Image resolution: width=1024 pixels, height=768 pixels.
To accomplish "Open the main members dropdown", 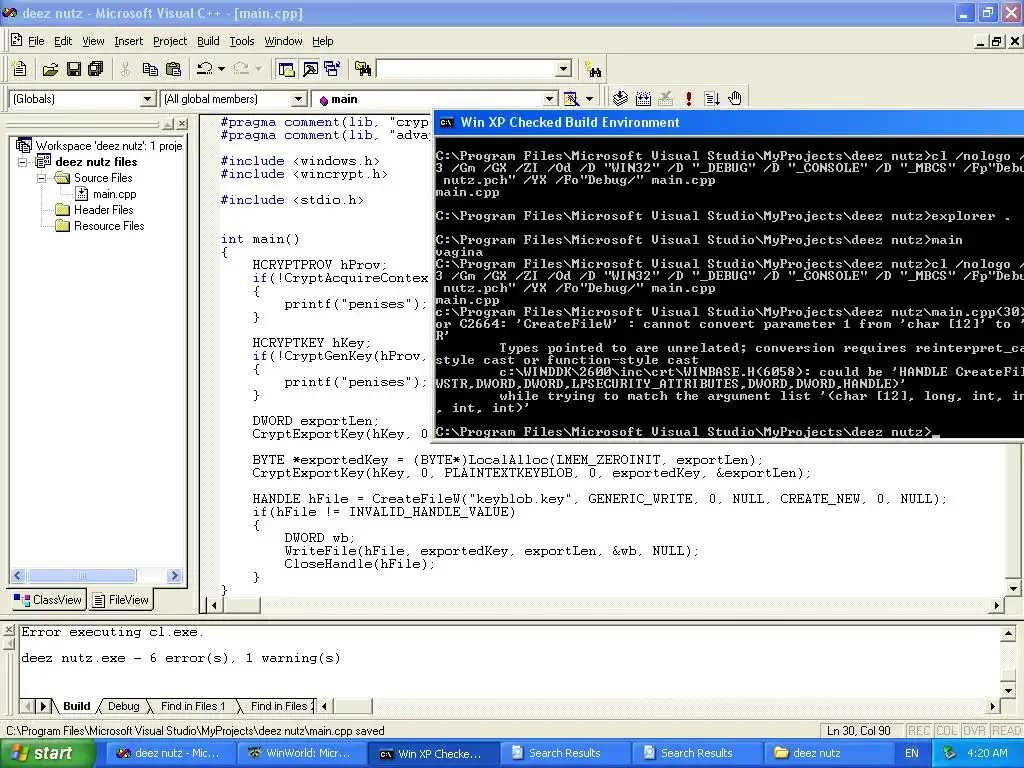I will click(550, 99).
